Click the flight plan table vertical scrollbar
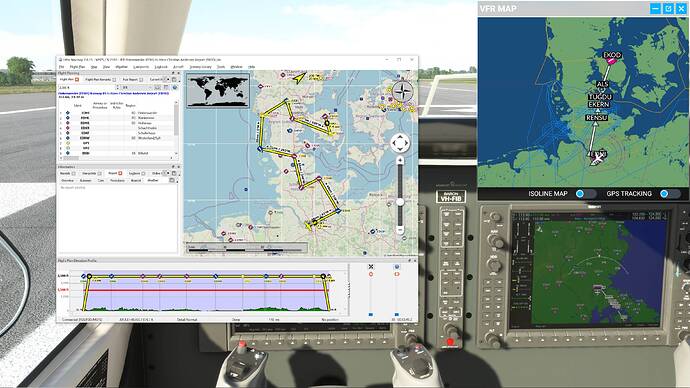Screen dimensions: 690x388 pos(176,119)
